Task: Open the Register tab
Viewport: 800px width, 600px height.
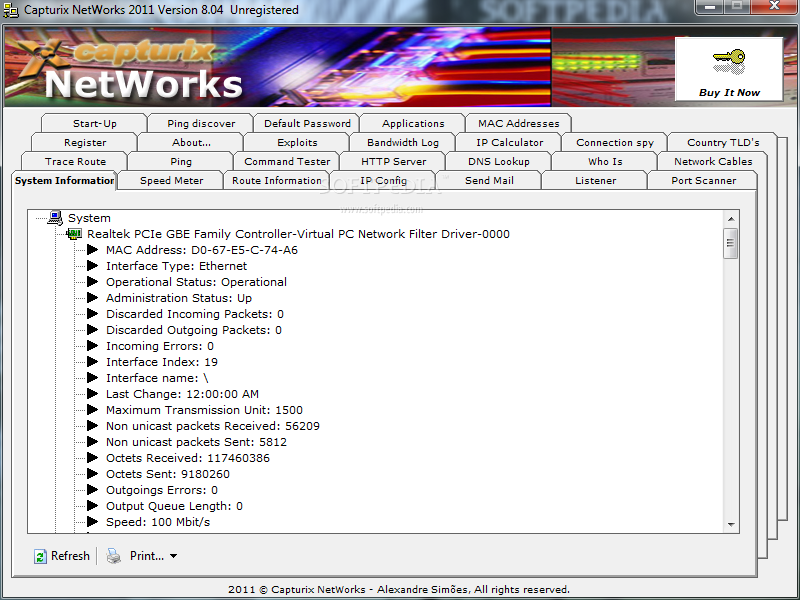Action: point(85,143)
